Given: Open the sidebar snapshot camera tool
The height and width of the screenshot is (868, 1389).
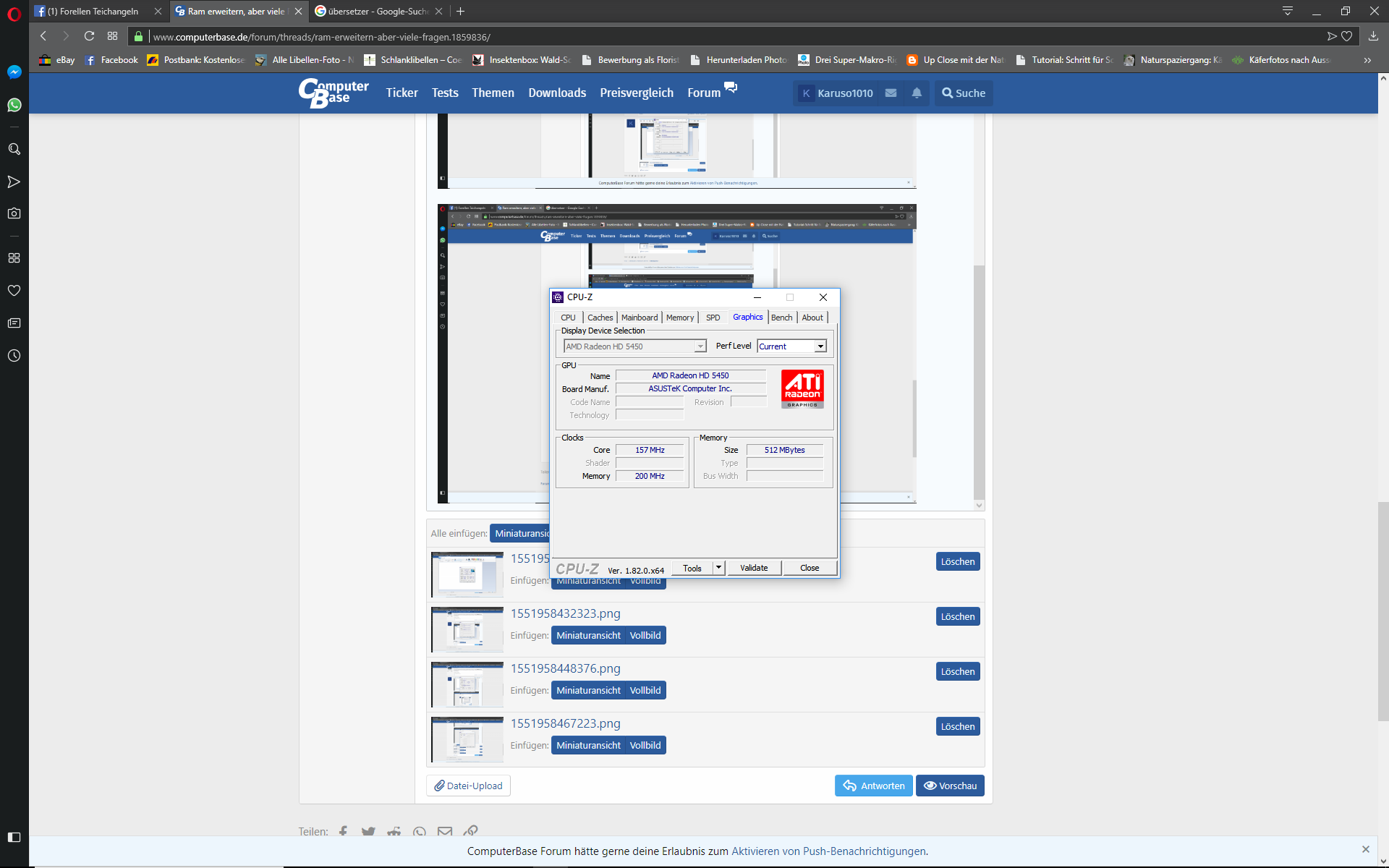Looking at the screenshot, I should 14,213.
